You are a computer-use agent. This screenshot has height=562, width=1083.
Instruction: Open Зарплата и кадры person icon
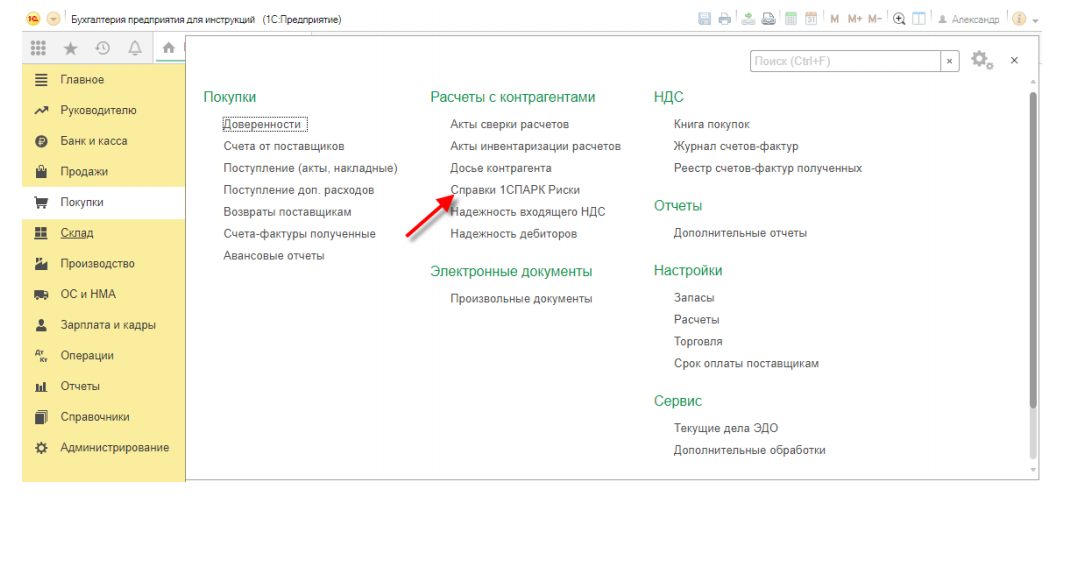(41, 324)
